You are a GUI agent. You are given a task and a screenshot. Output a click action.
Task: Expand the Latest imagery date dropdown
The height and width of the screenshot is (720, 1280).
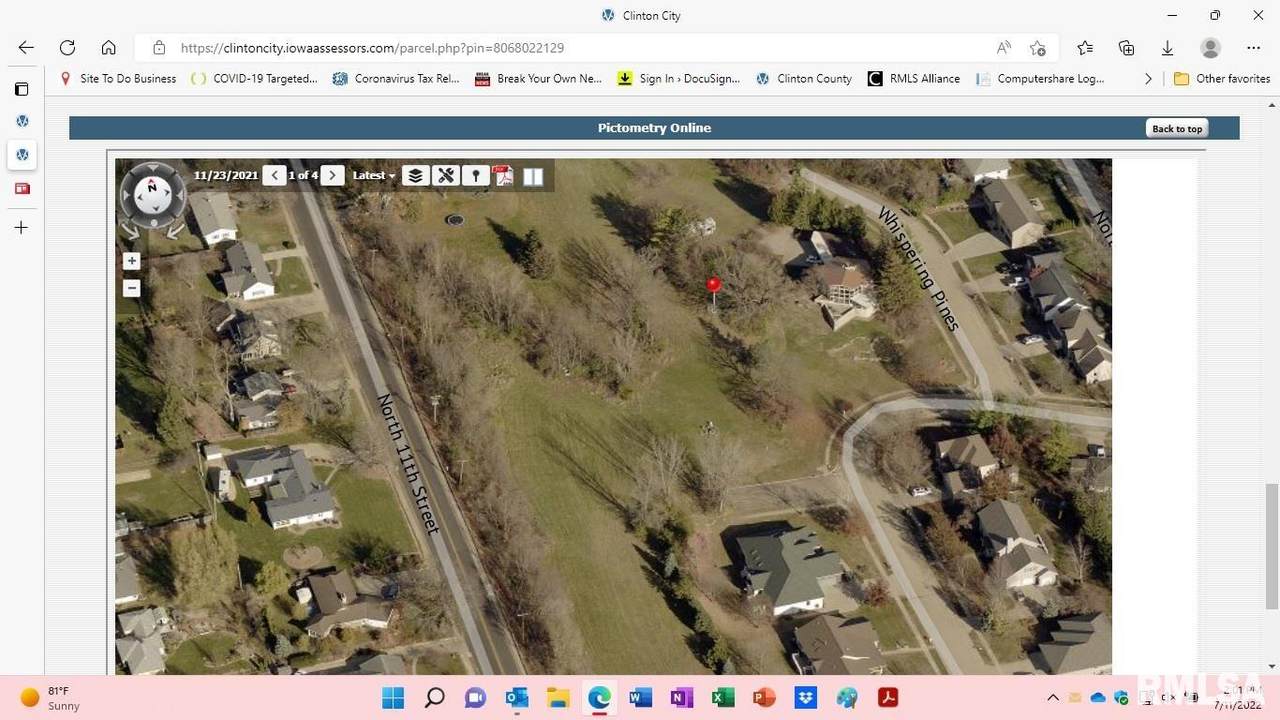(x=374, y=176)
